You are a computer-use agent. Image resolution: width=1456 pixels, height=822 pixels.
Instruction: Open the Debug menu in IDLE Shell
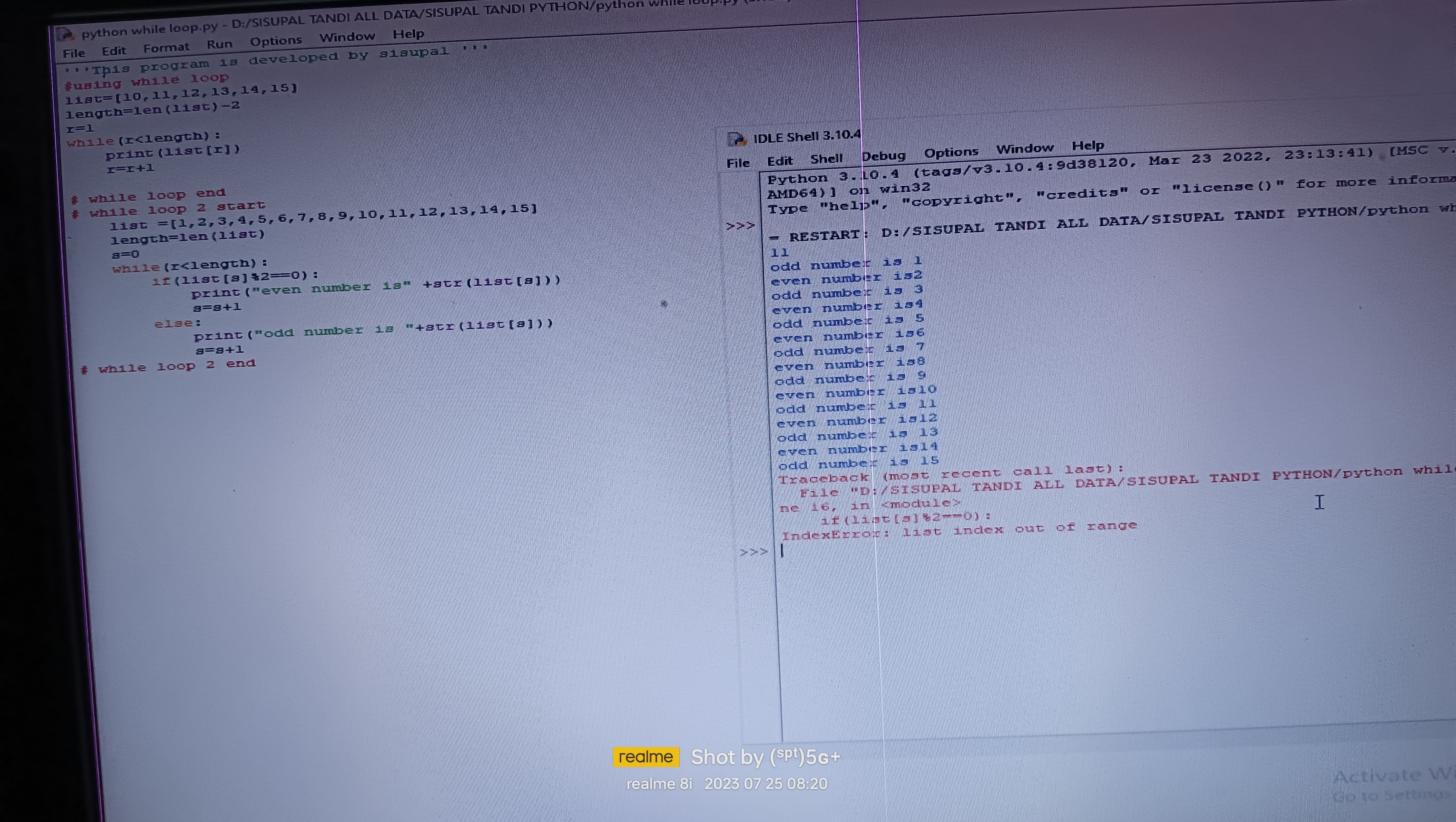click(x=884, y=156)
